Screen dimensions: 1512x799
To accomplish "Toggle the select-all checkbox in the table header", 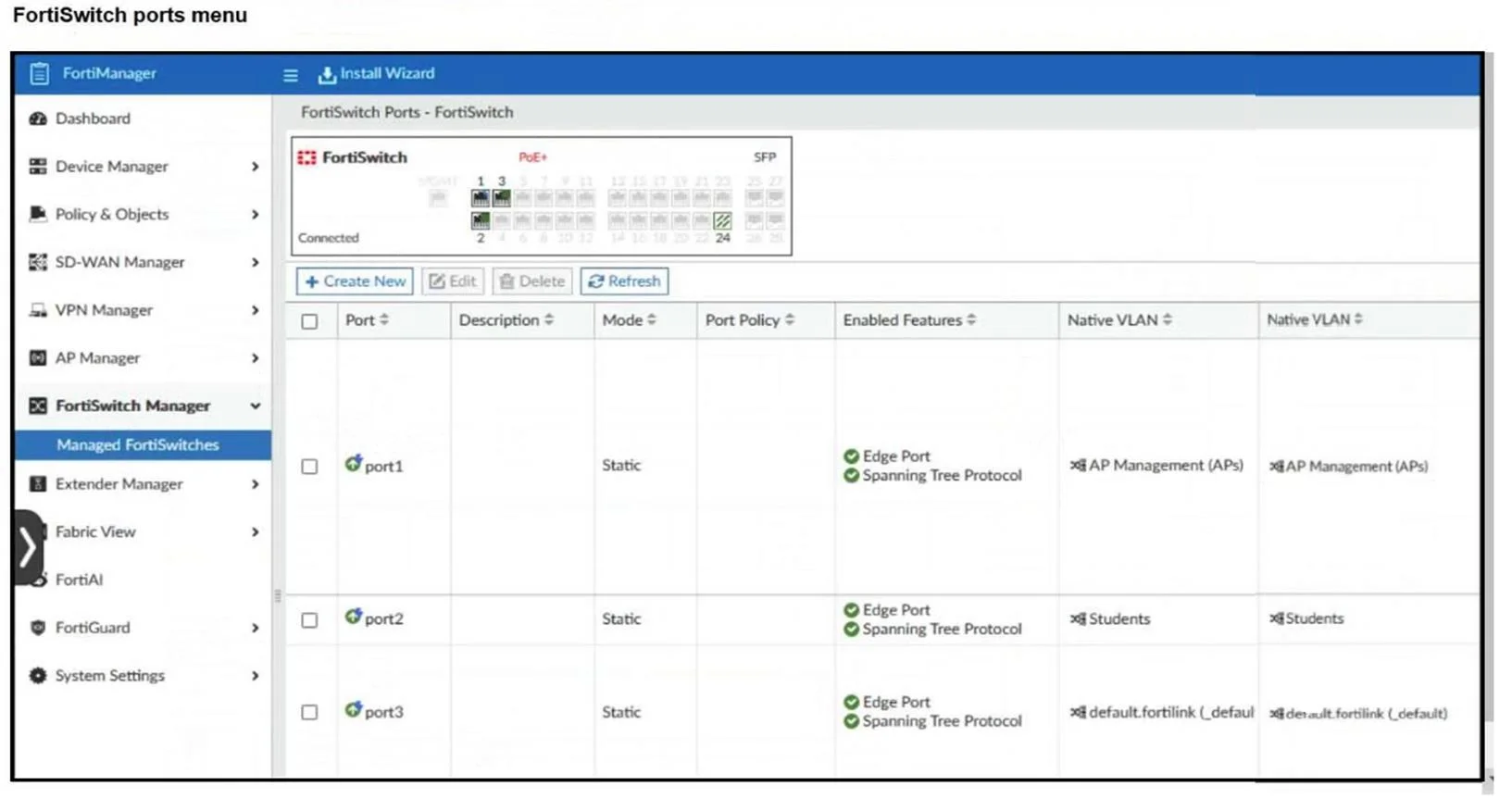I will 309,321.
